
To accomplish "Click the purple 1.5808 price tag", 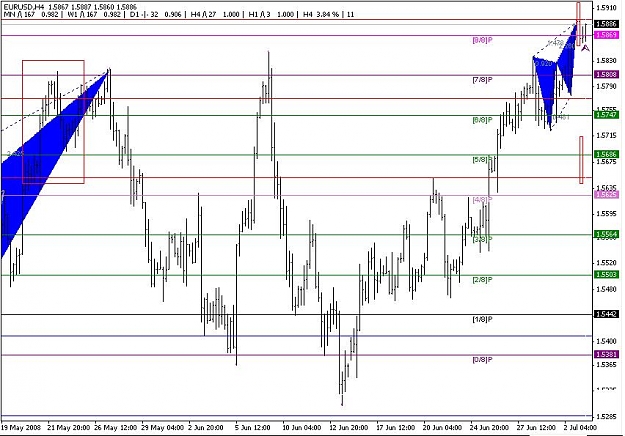I will coord(607,75).
